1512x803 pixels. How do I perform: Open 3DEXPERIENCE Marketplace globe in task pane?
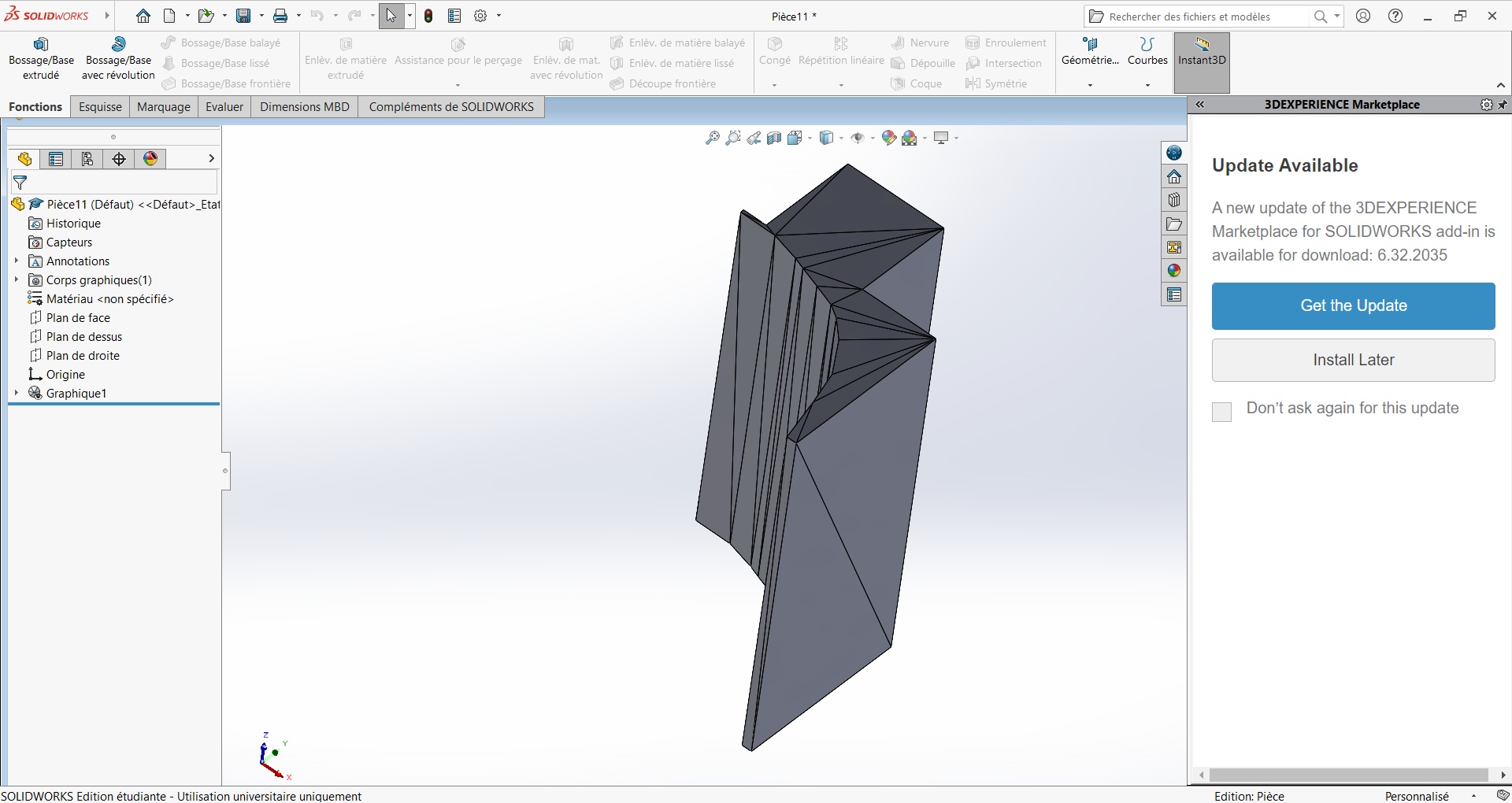(1174, 153)
